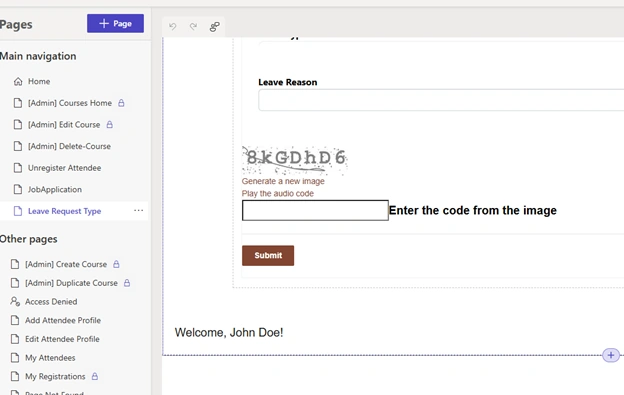Click Play the audio code link
Viewport: 624px width, 395px height.
(278, 193)
